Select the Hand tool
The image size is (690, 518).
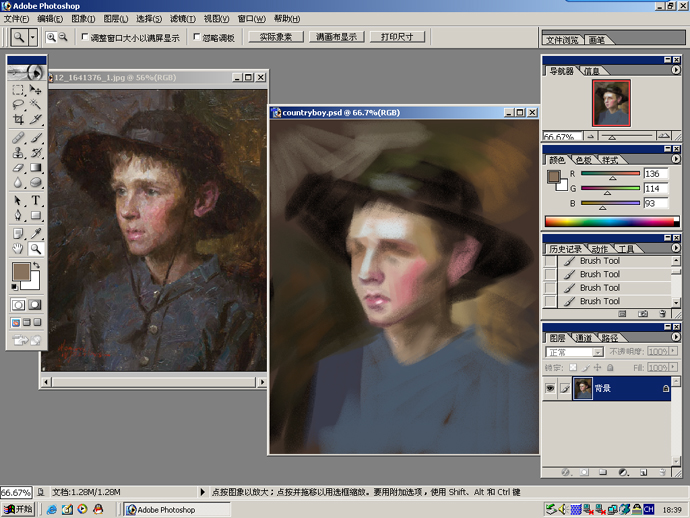[x=18, y=249]
